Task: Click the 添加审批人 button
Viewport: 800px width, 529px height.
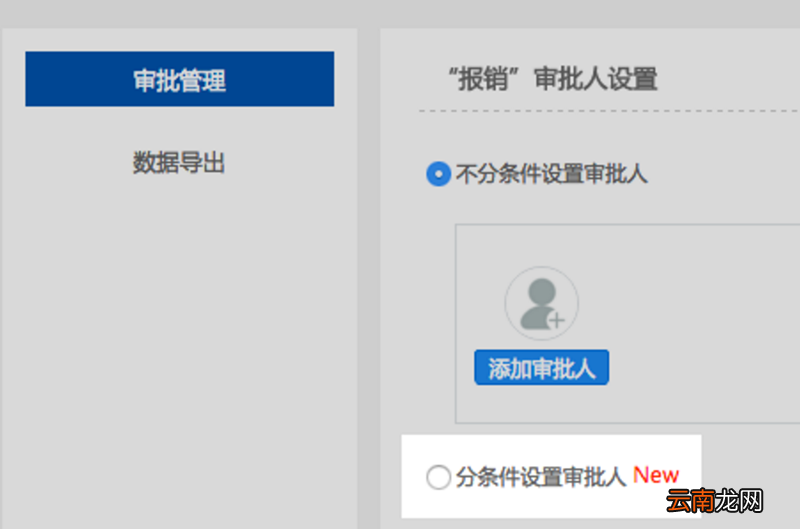Action: point(541,367)
